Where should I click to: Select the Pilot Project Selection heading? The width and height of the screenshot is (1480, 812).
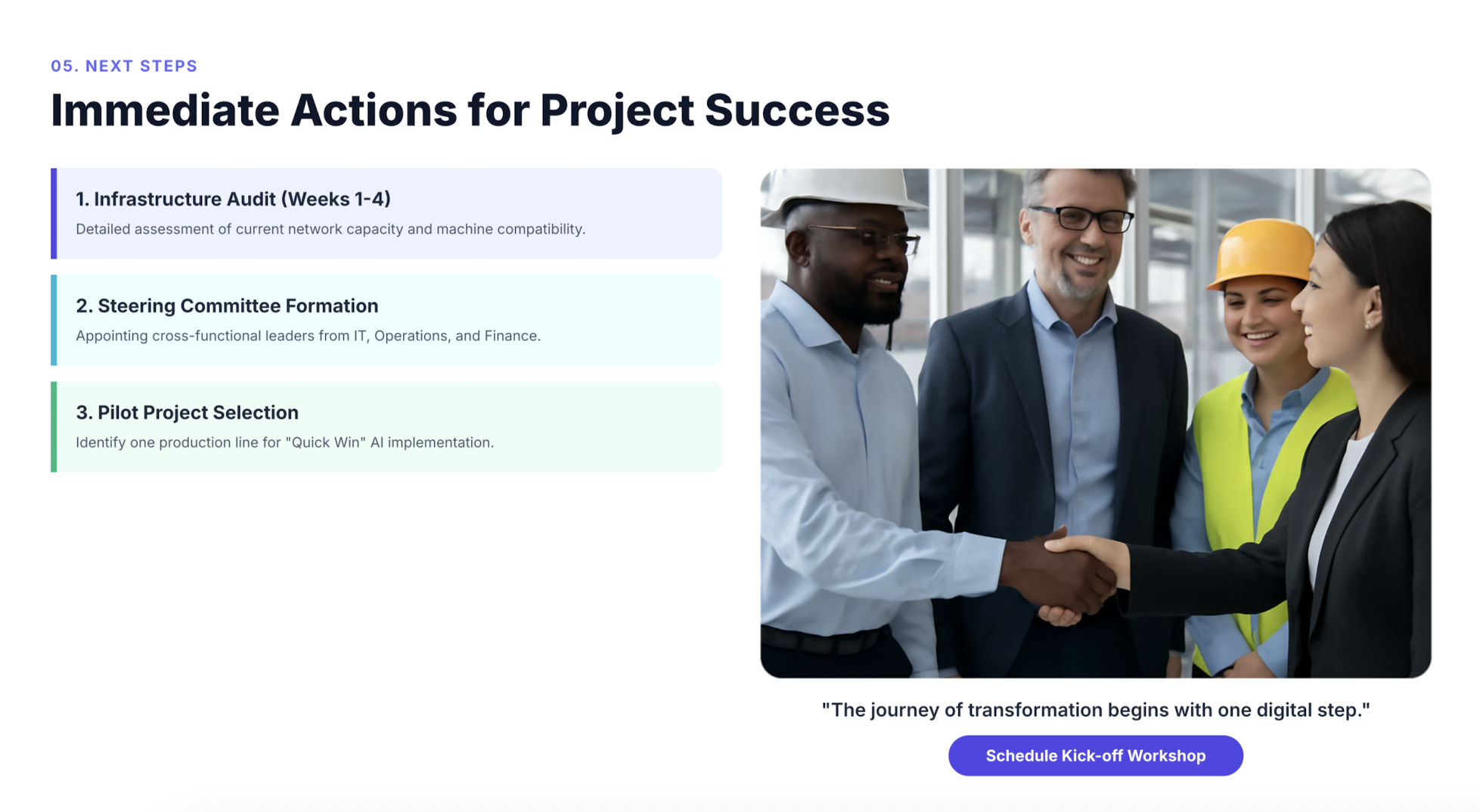[x=187, y=412]
